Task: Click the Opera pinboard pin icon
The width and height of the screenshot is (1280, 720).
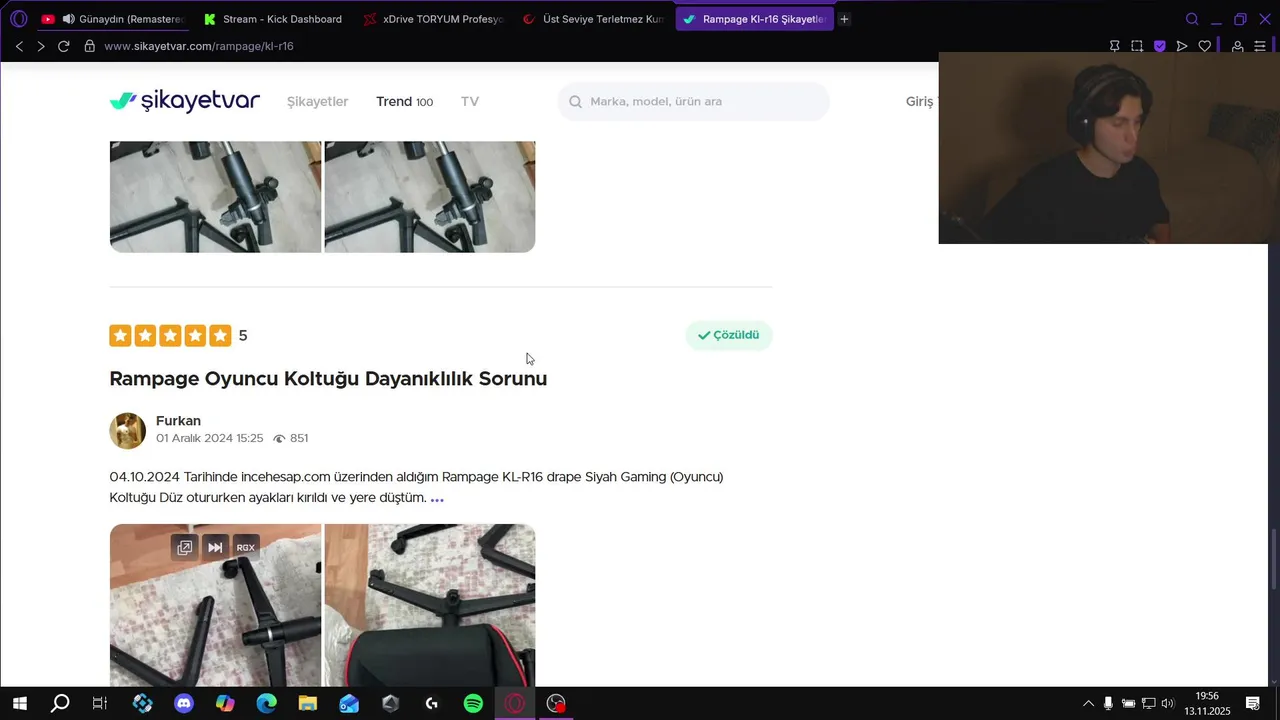Action: click(1114, 46)
